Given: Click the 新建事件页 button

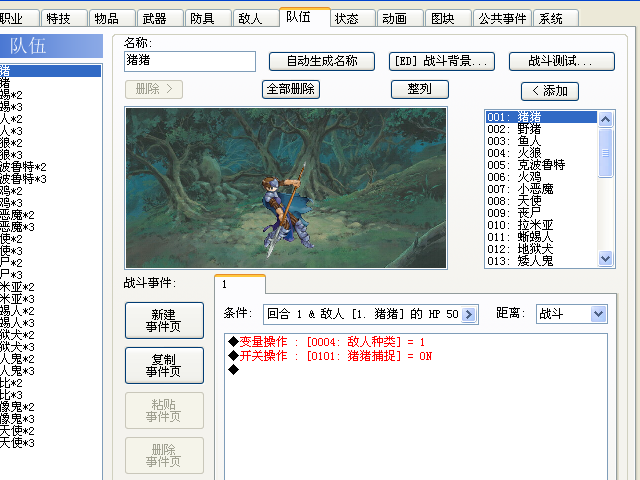Looking at the screenshot, I should [x=164, y=320].
